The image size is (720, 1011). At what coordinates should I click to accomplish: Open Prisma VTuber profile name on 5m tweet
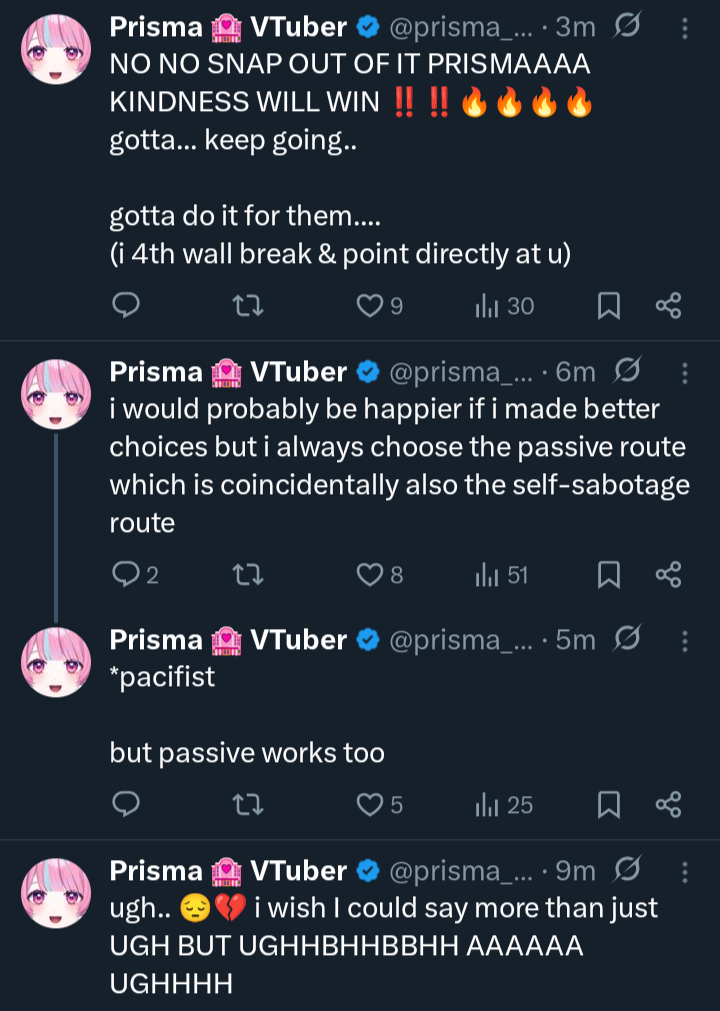coord(155,639)
